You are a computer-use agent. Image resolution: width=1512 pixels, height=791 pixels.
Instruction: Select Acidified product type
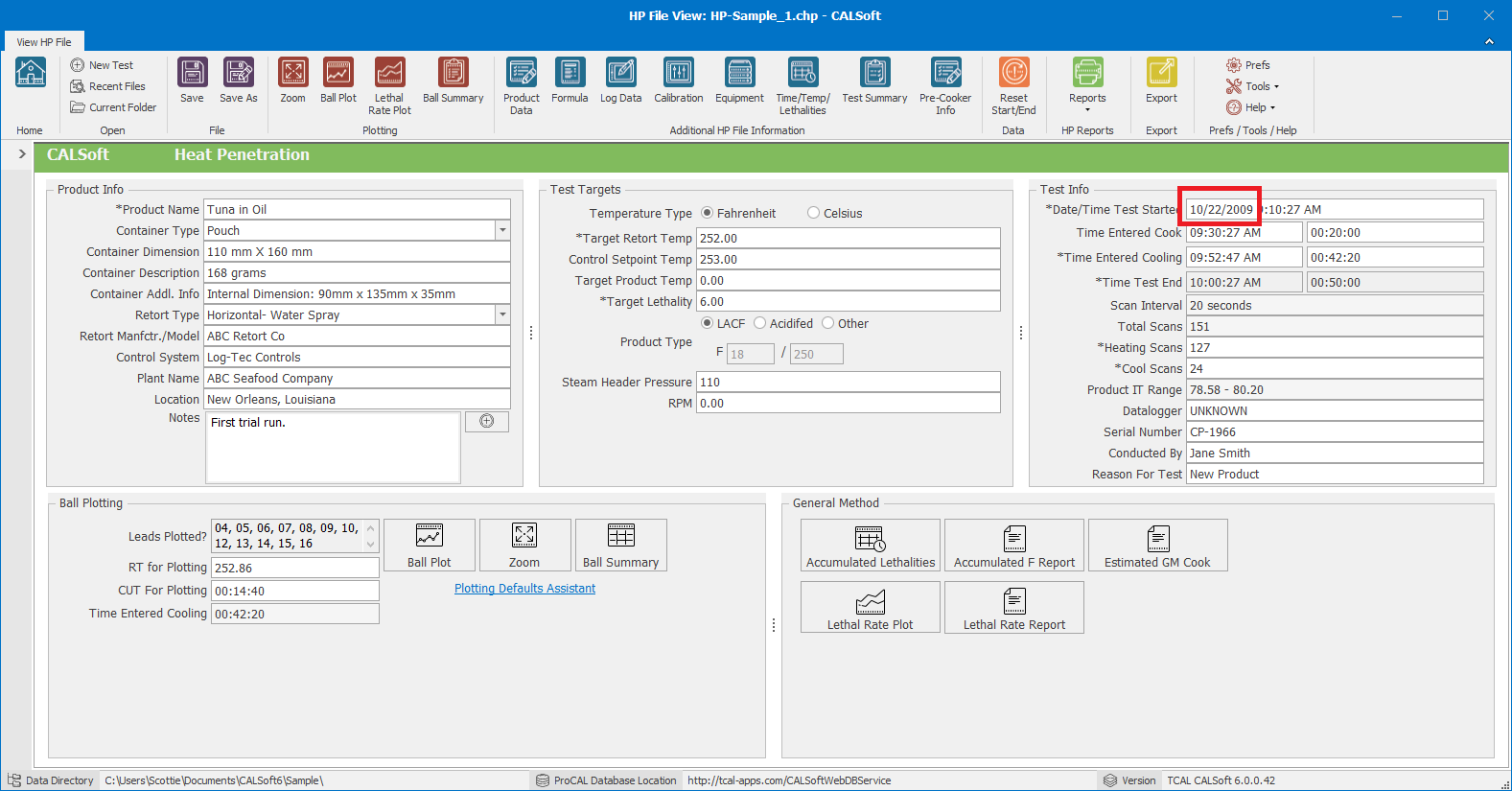[760, 323]
